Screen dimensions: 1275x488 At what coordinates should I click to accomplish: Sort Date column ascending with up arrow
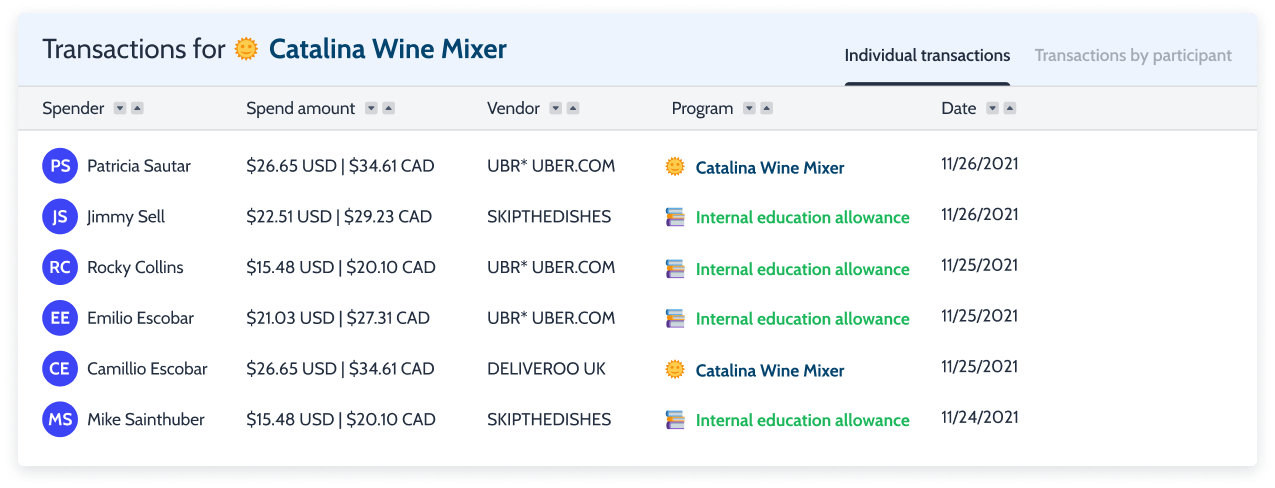(1010, 108)
